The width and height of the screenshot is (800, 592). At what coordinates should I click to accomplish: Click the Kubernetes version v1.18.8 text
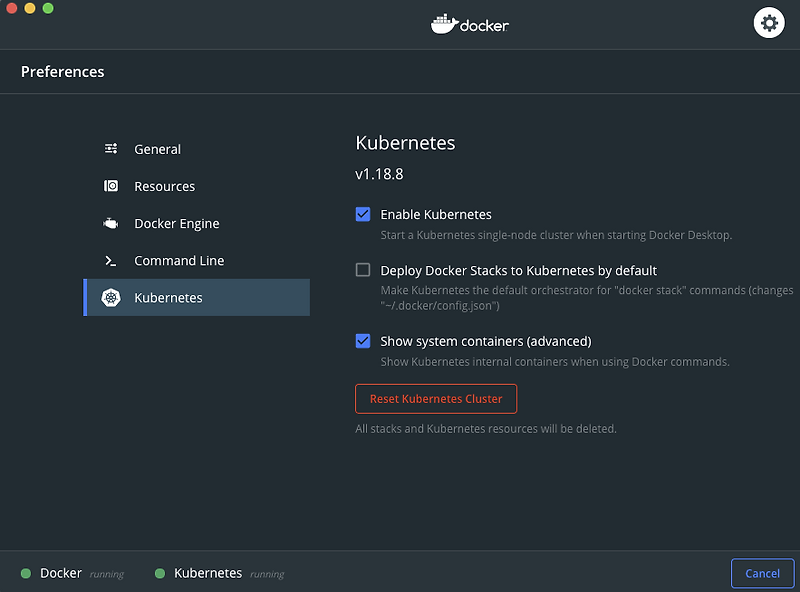point(379,174)
